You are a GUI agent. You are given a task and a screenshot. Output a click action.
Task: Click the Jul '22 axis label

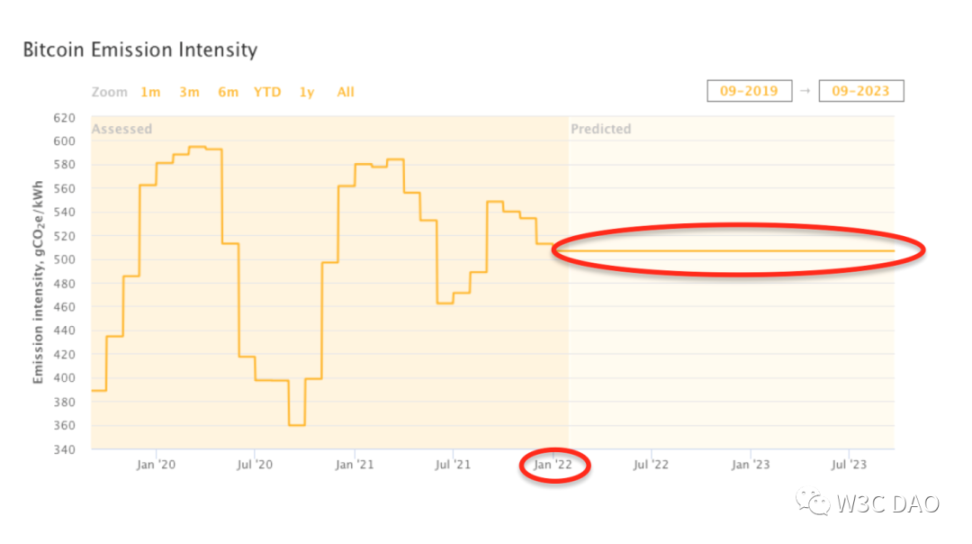652,465
